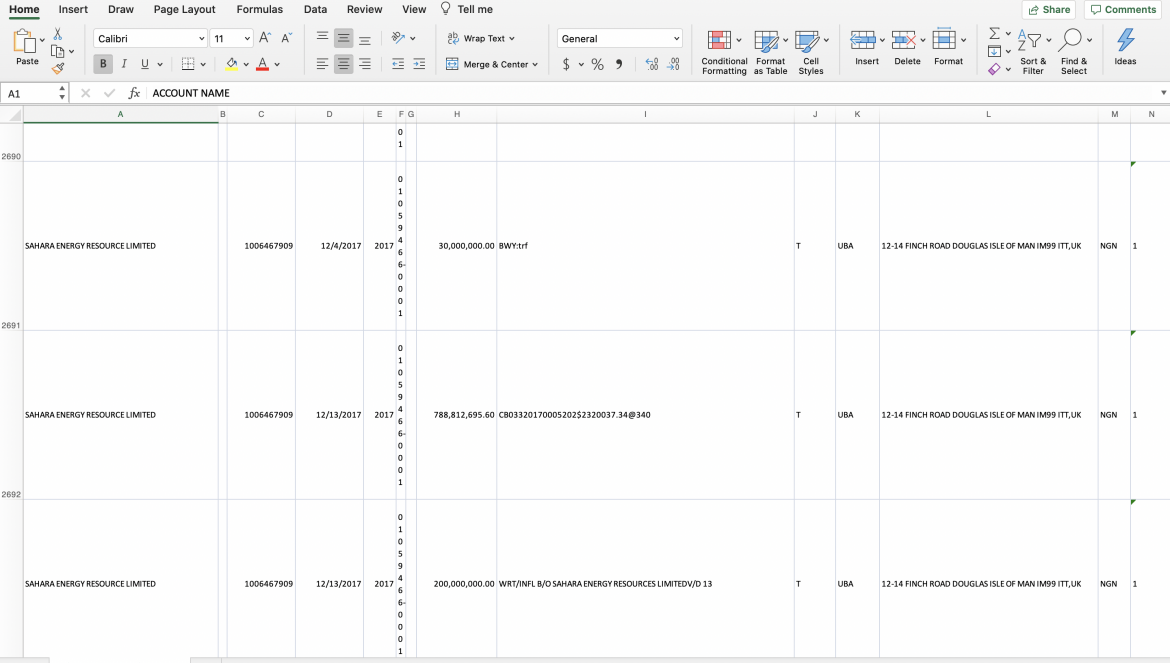Switch to the Insert tab
This screenshot has height=663, width=1170.
pos(73,10)
